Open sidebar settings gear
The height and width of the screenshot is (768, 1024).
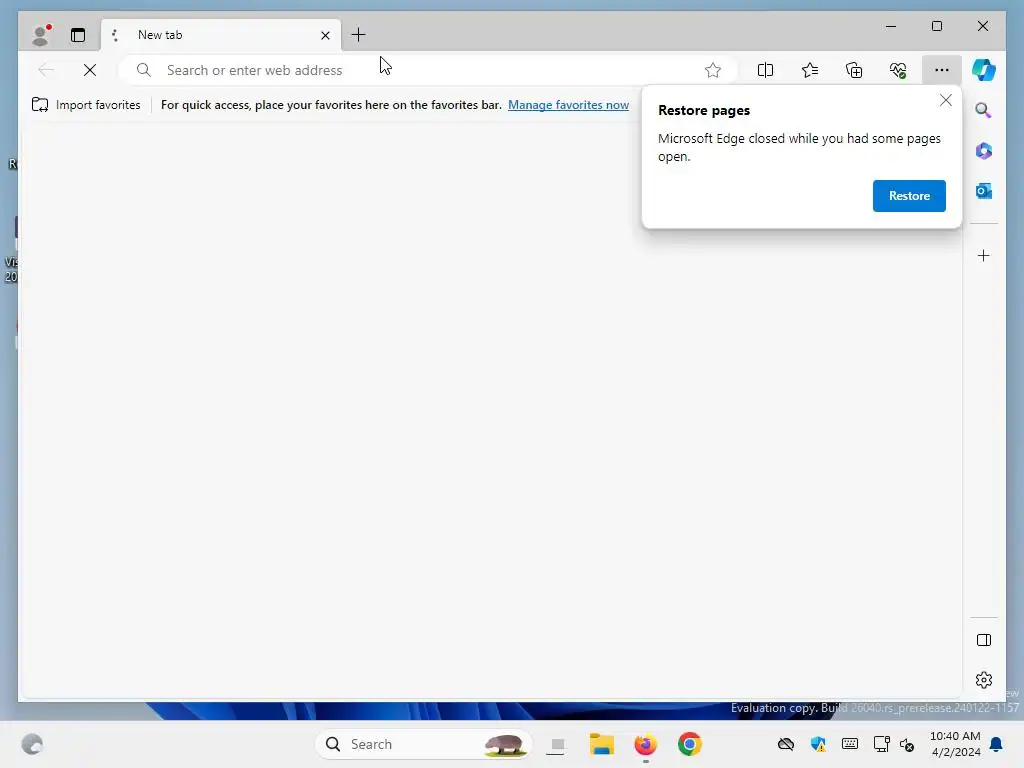(984, 680)
